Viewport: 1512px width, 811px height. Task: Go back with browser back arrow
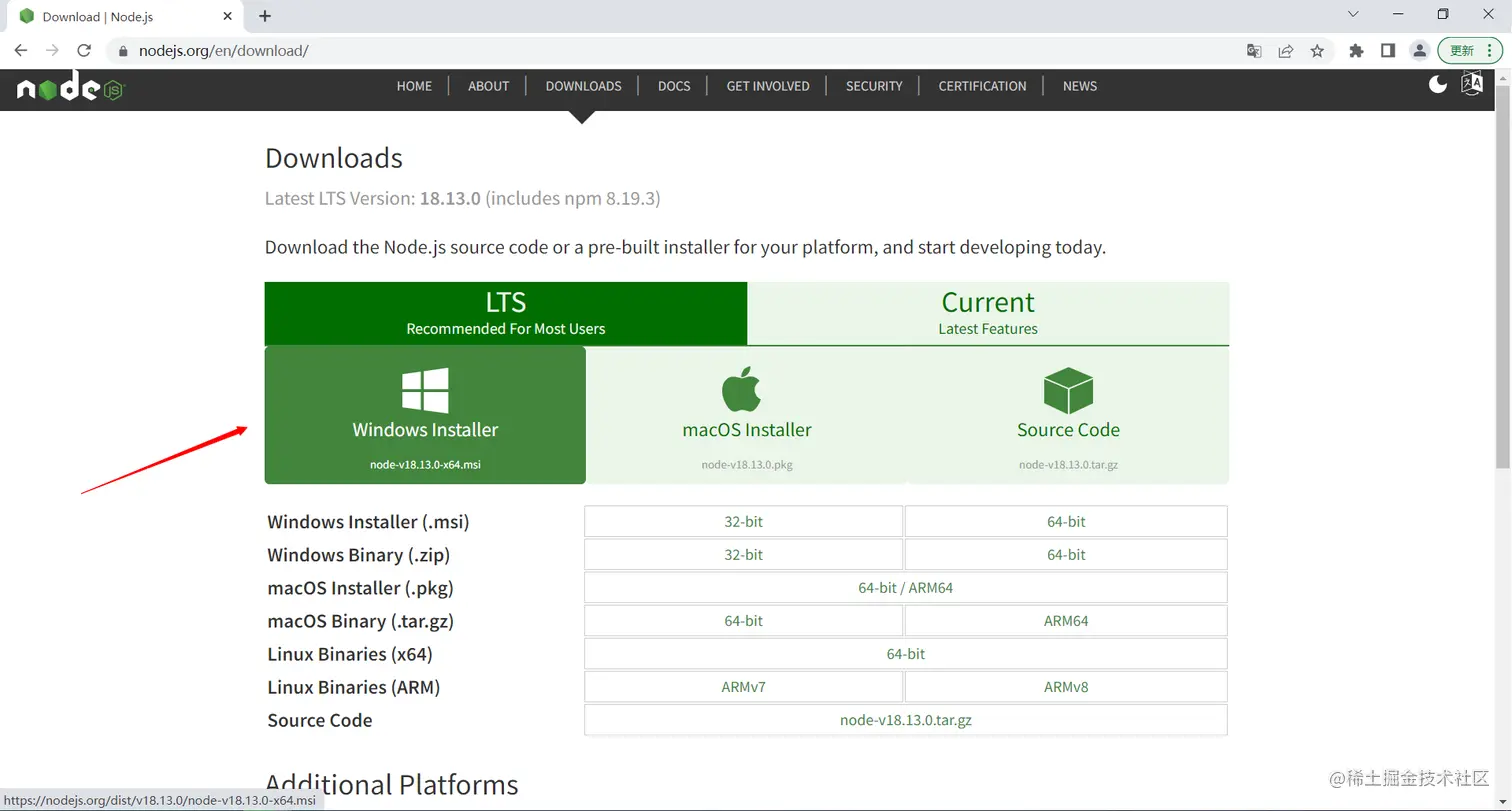[x=21, y=50]
